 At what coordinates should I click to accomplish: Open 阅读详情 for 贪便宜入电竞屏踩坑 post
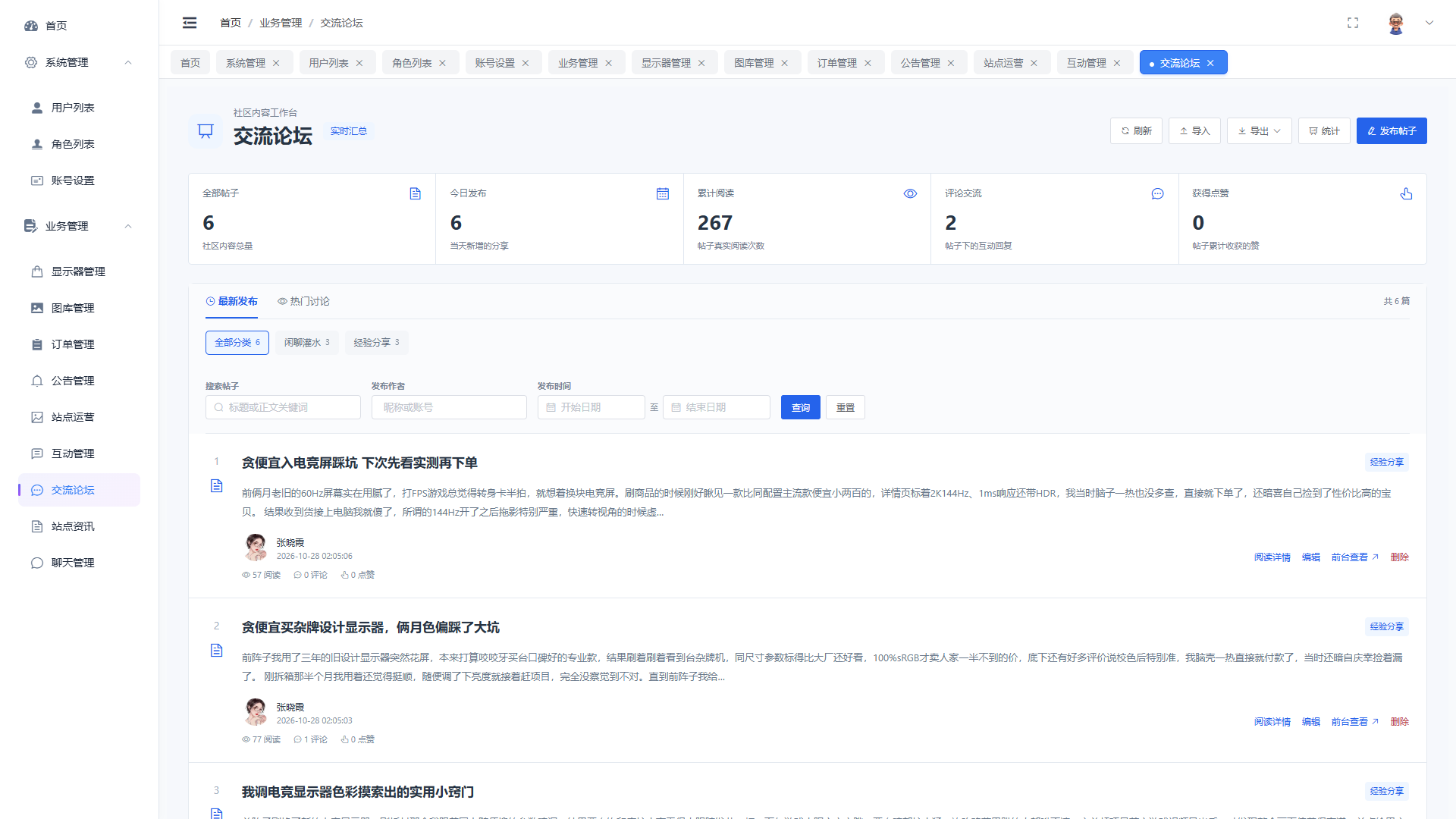(x=1272, y=557)
